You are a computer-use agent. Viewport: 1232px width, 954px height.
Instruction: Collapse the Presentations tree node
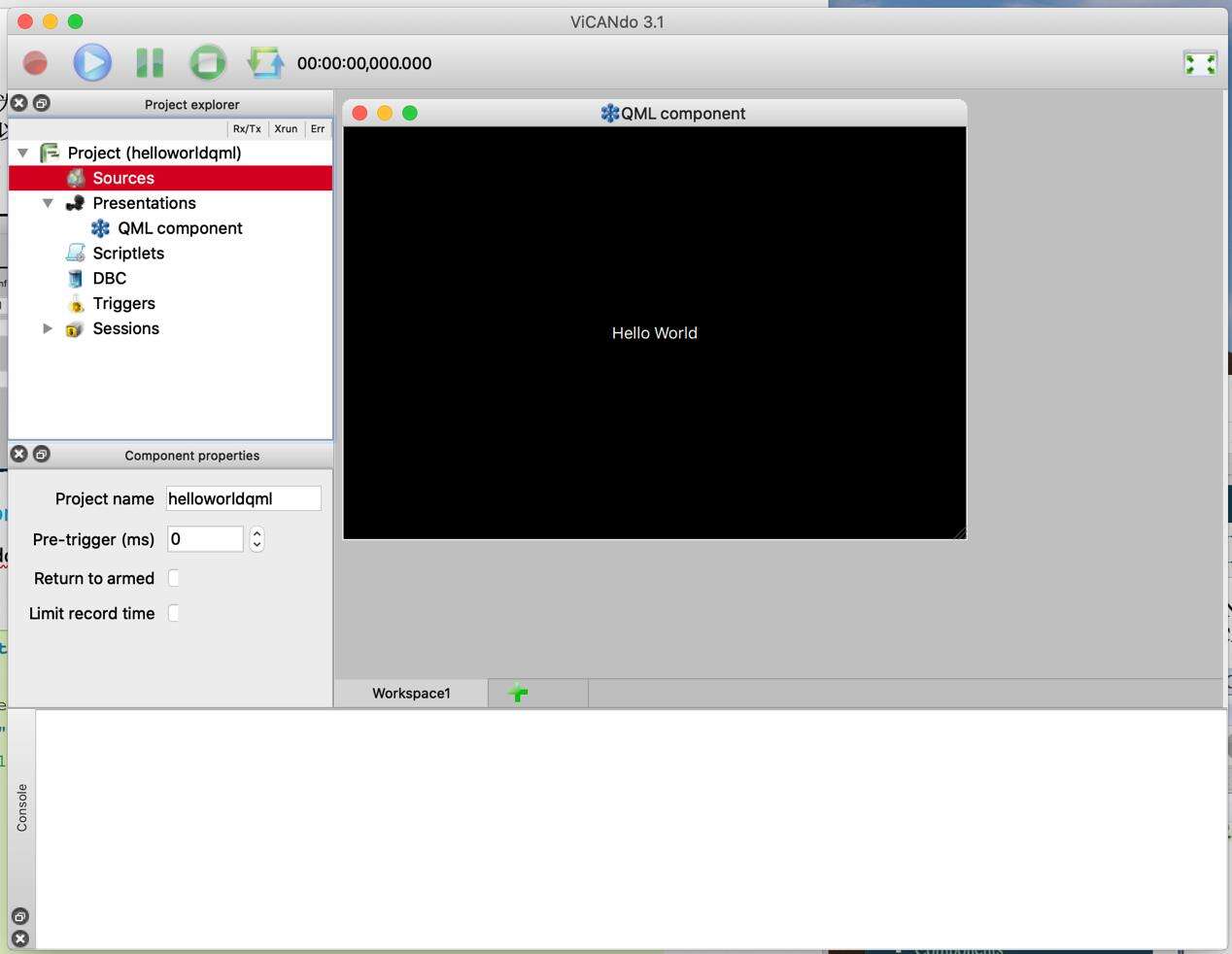(x=48, y=203)
